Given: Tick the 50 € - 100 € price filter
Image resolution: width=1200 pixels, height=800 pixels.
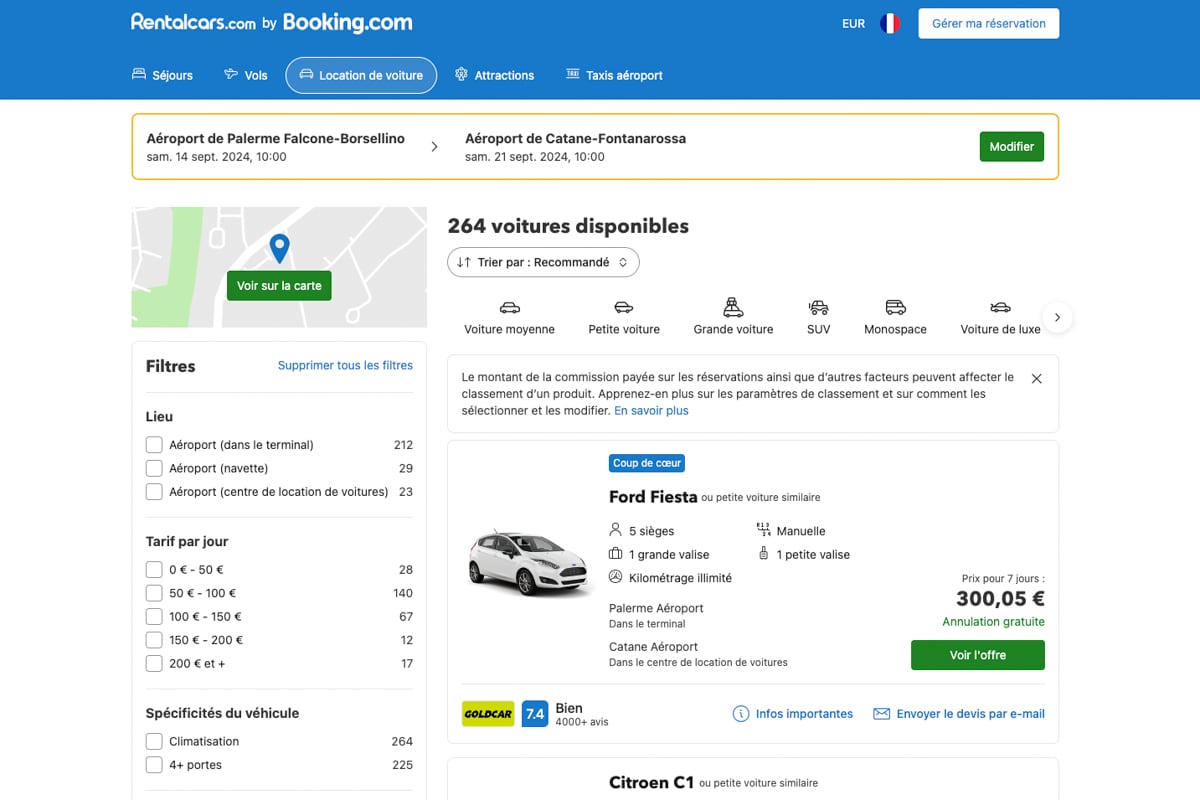Looking at the screenshot, I should pos(154,593).
